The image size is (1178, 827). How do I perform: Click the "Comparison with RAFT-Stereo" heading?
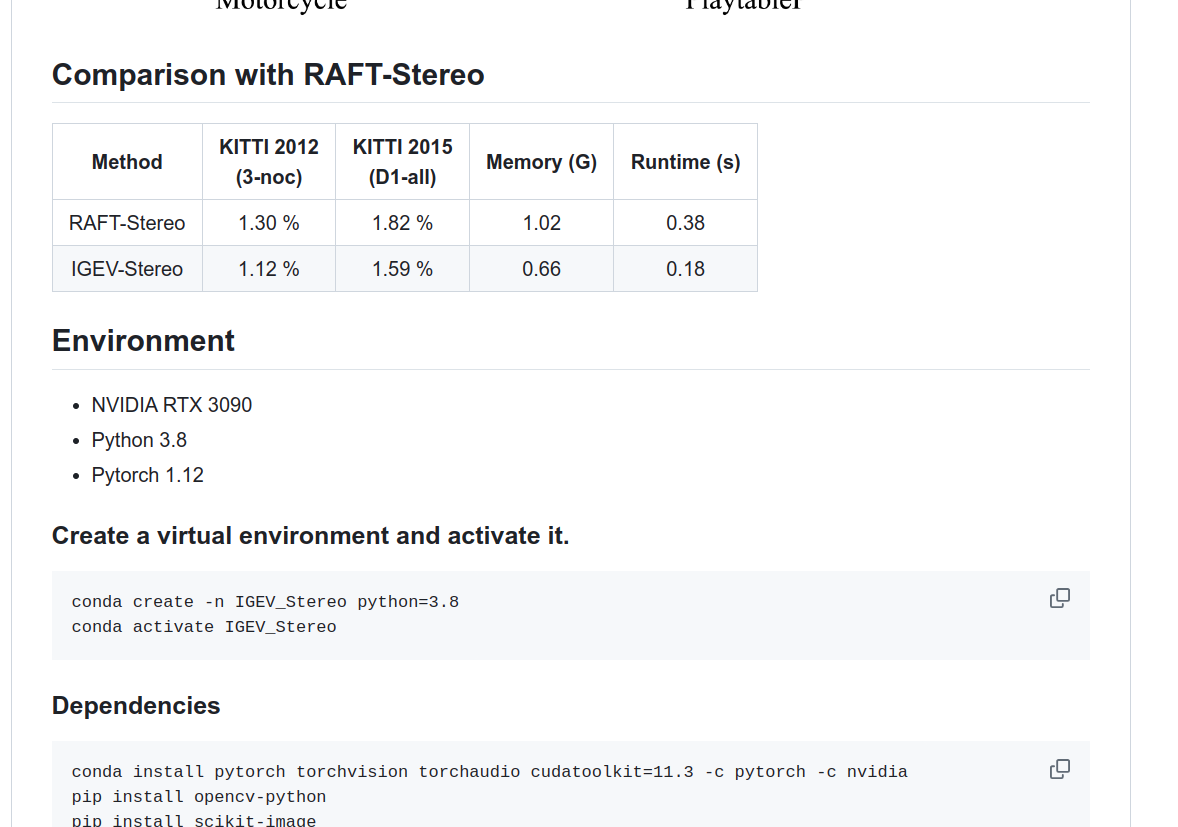[x=268, y=75]
